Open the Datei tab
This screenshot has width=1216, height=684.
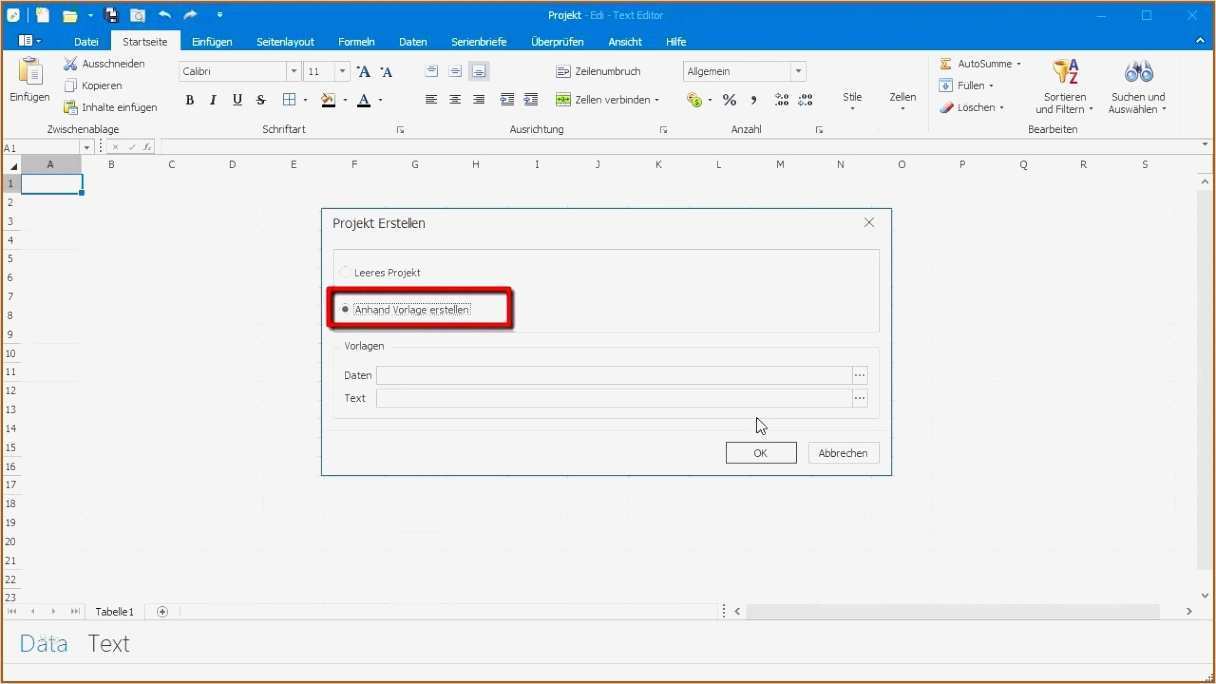(86, 42)
